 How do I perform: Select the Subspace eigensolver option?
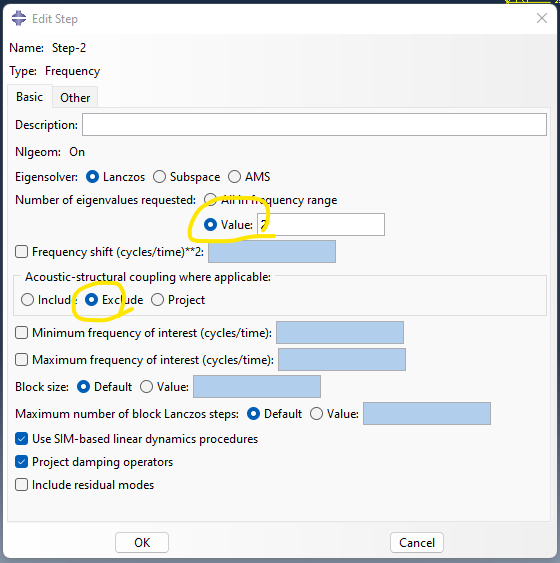pyautogui.click(x=159, y=177)
